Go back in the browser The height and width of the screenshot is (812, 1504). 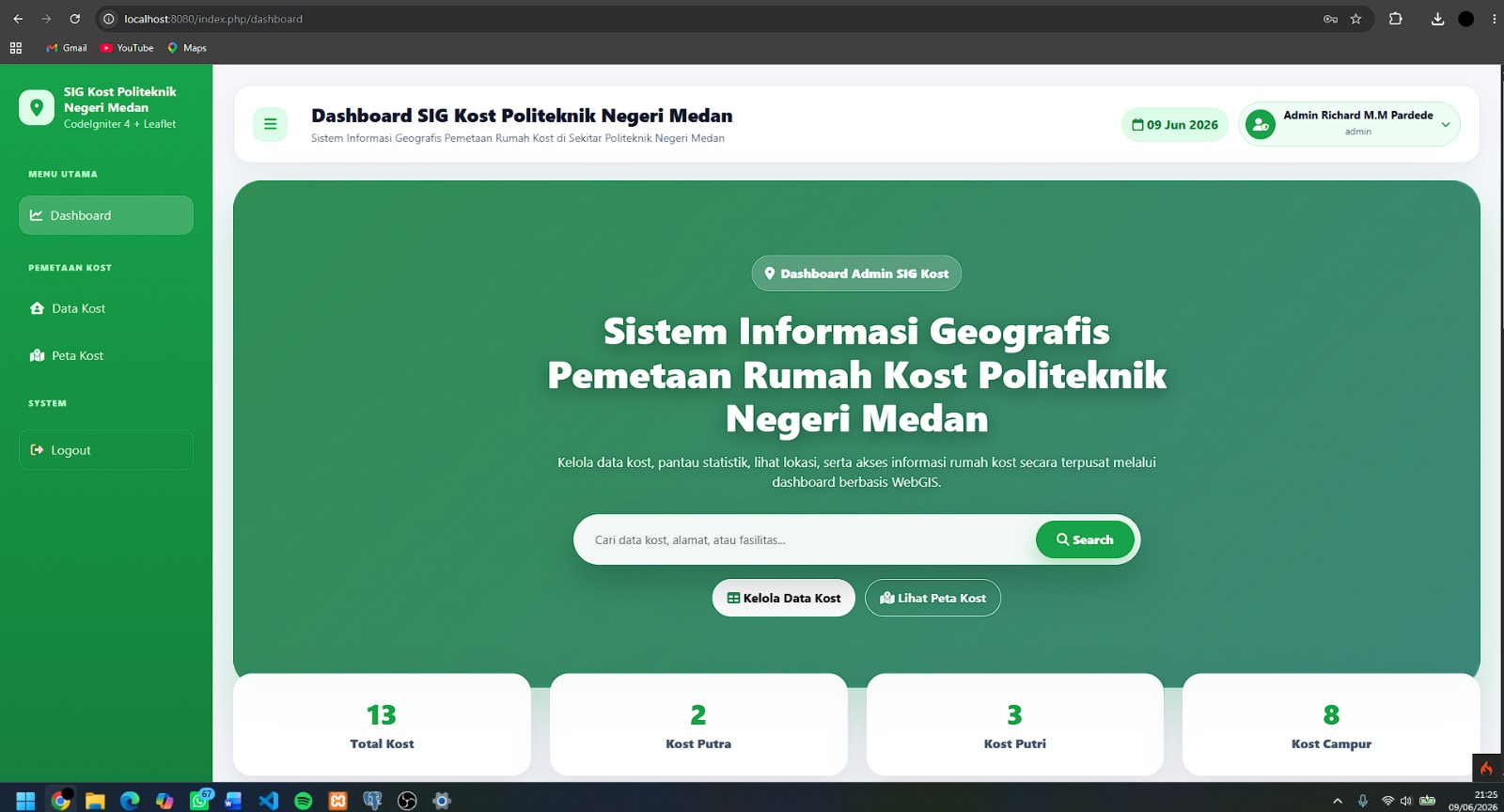point(18,19)
